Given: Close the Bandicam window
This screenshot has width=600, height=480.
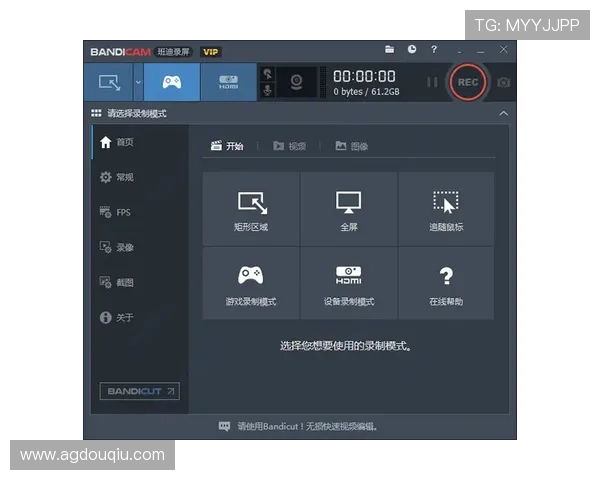Looking at the screenshot, I should point(504,49).
